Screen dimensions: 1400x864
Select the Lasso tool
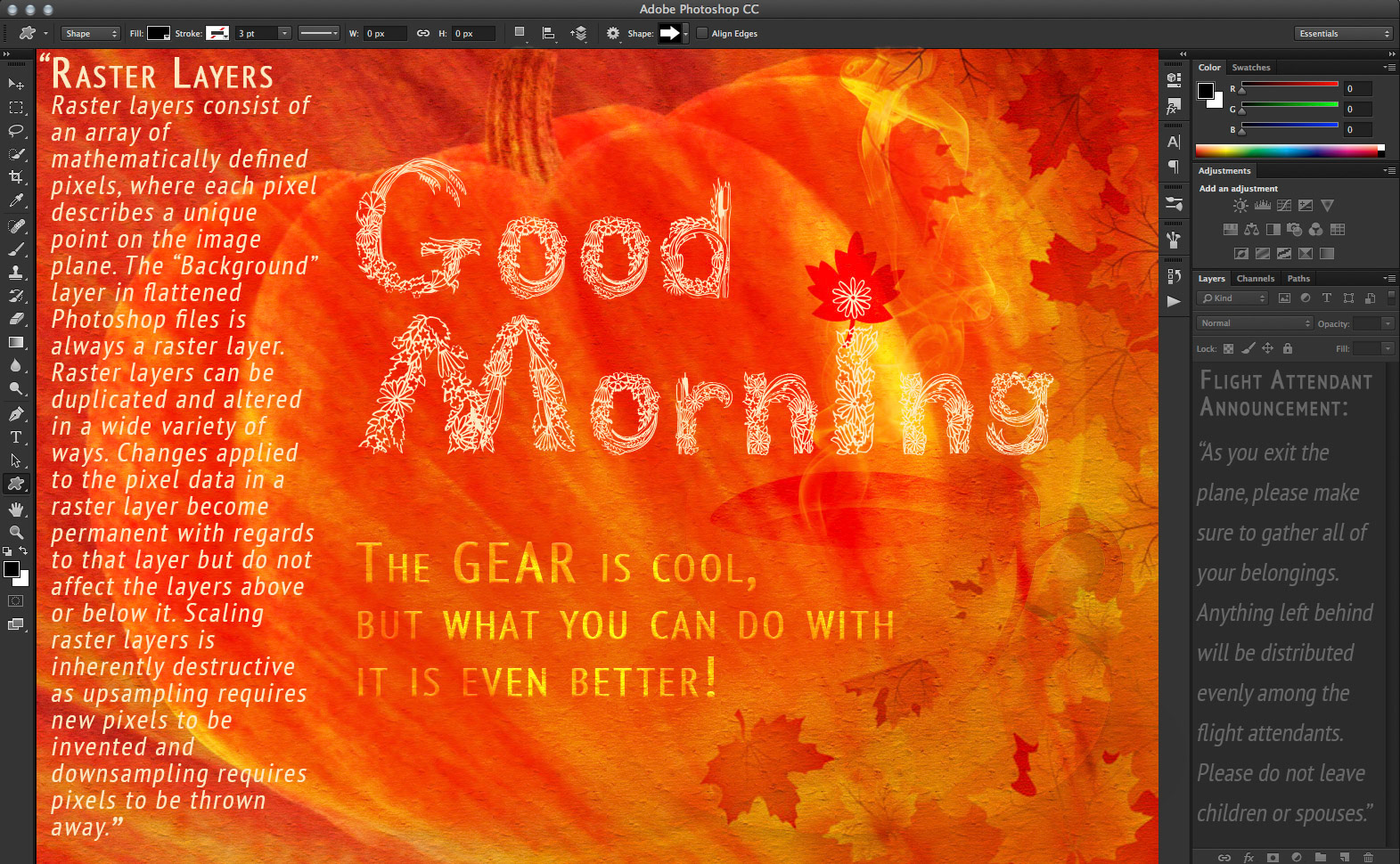16,131
